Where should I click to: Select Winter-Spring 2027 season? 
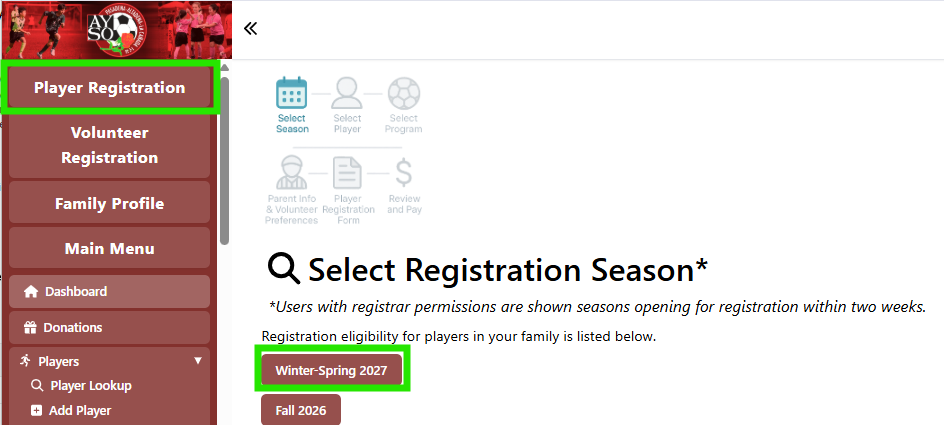(332, 370)
